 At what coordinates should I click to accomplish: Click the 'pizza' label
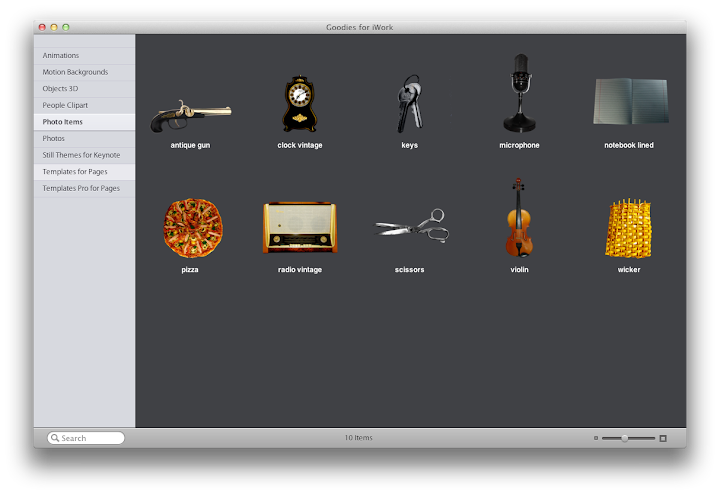point(190,270)
